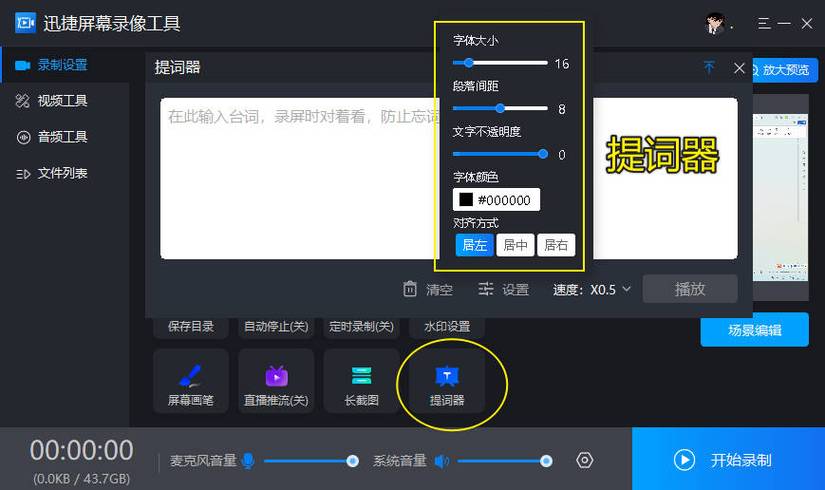Open 保存目录 setting

coord(191,327)
